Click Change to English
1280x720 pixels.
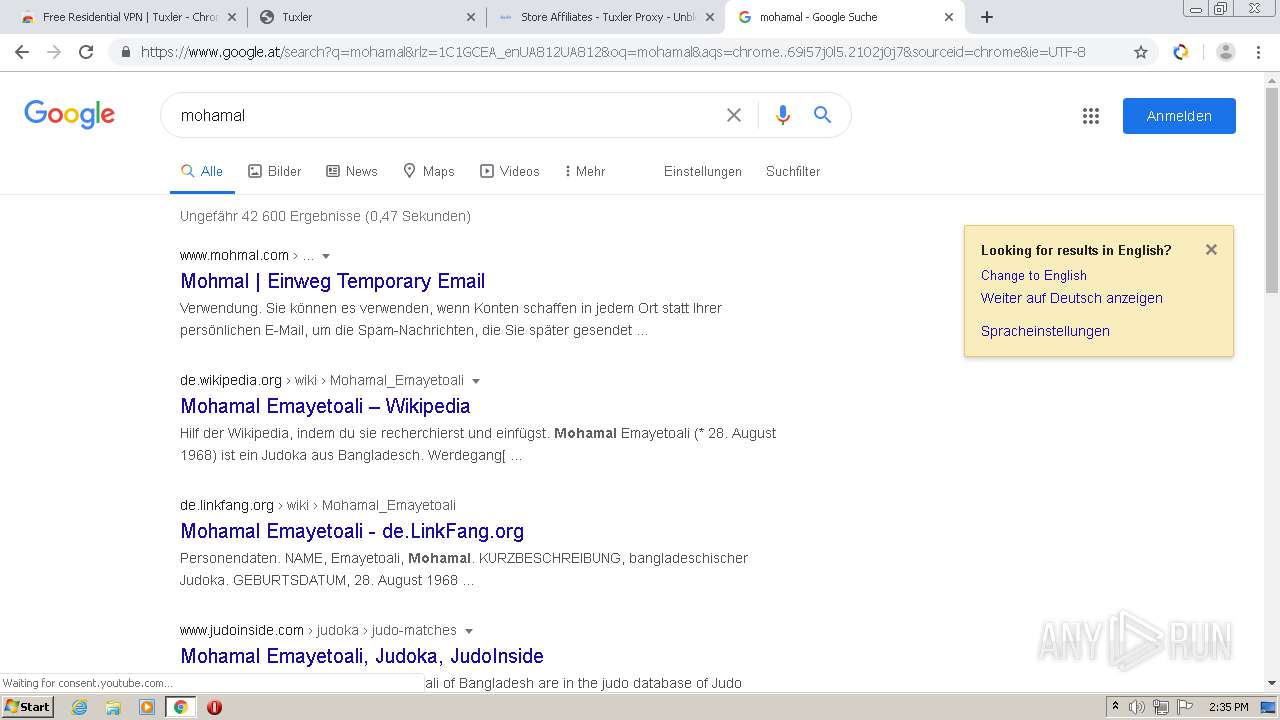pyautogui.click(x=1033, y=275)
